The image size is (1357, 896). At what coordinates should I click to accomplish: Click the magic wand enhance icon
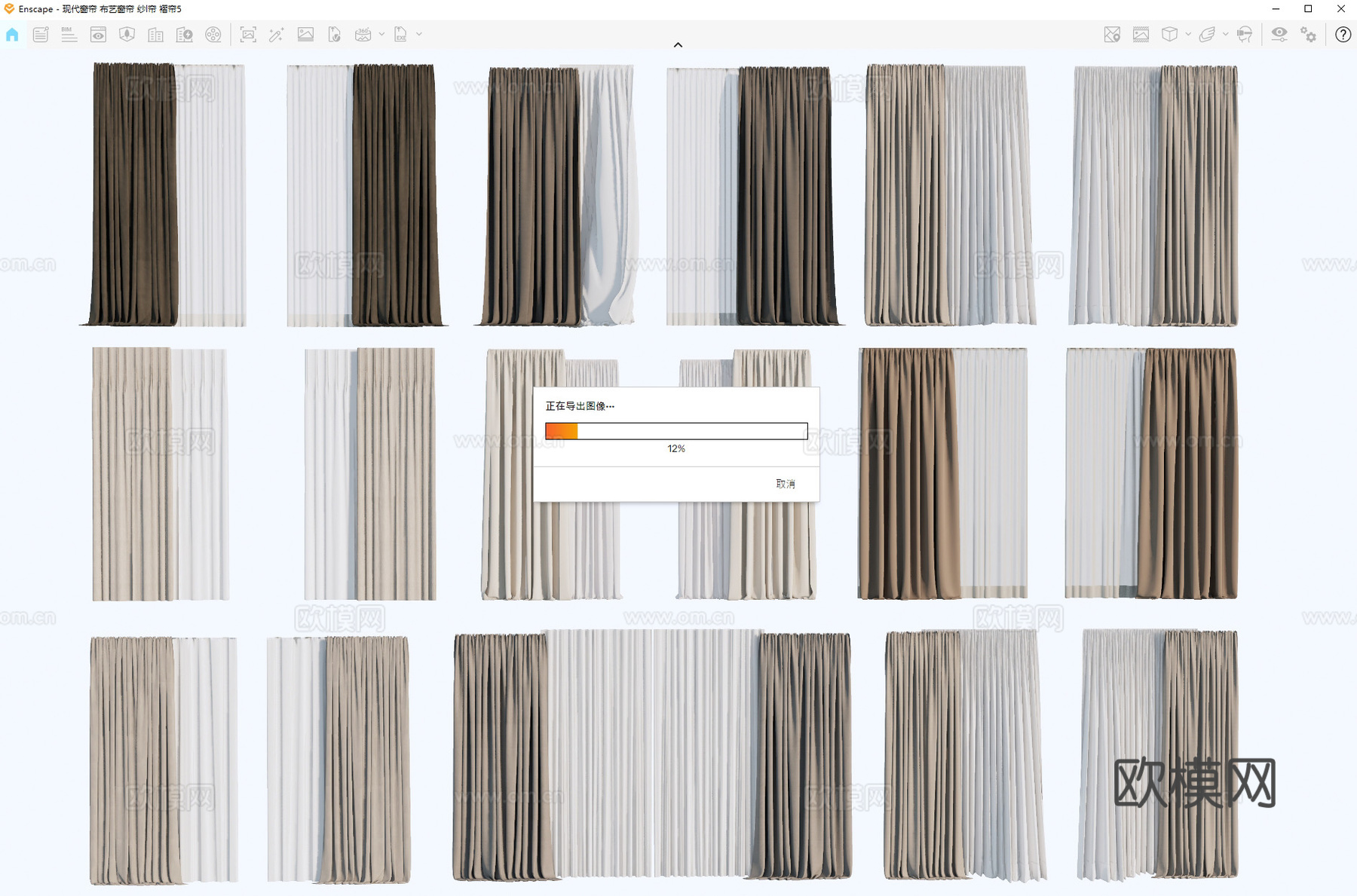click(277, 35)
